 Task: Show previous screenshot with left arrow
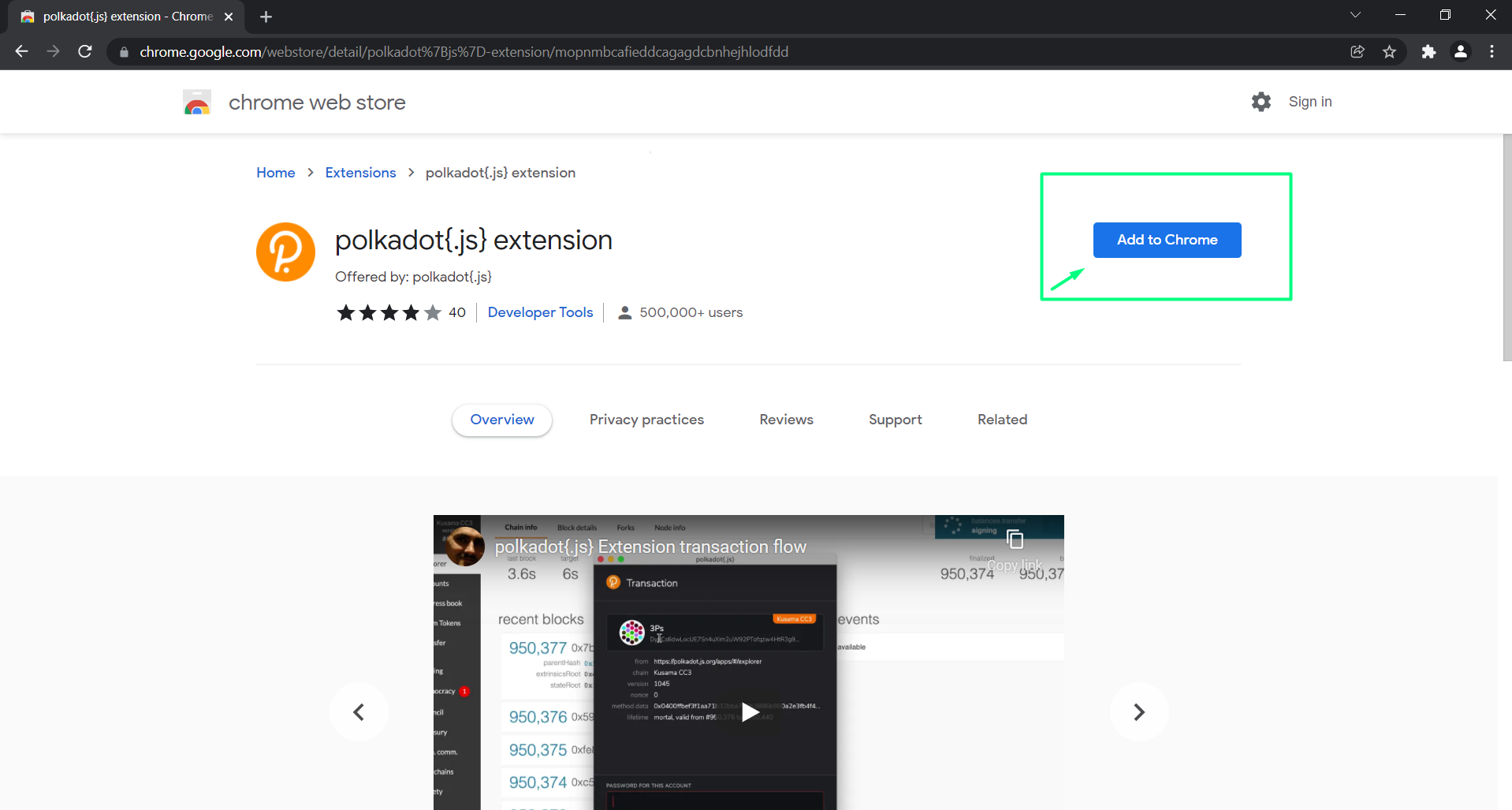(359, 712)
